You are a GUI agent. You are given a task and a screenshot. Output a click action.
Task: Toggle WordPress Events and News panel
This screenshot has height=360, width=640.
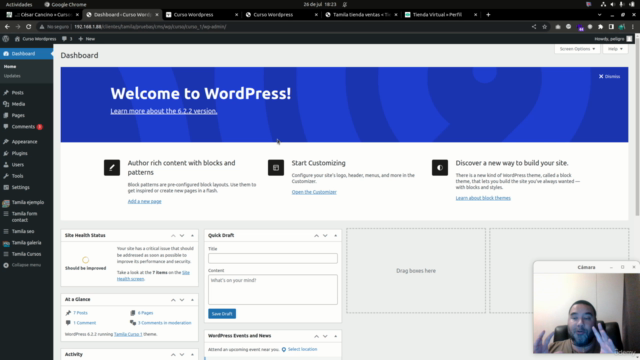coord(336,336)
